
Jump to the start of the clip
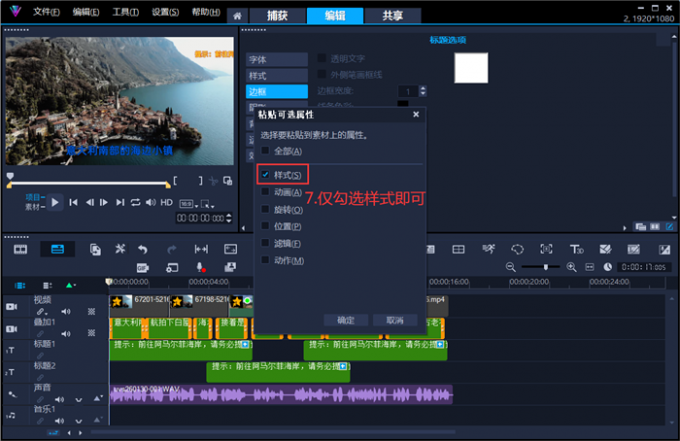tap(73, 202)
